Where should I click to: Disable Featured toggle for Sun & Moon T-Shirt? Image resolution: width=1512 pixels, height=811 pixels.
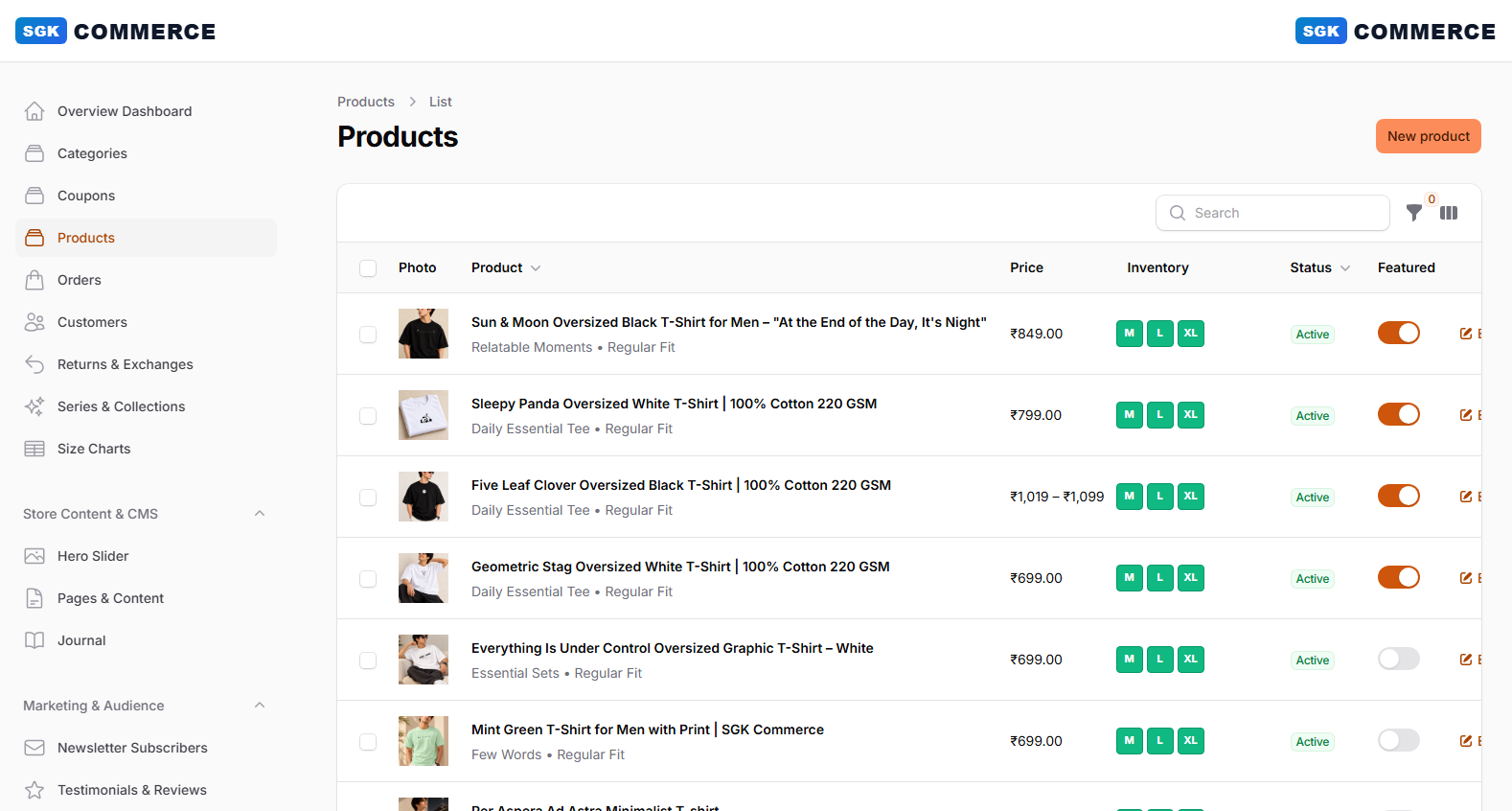1399,333
